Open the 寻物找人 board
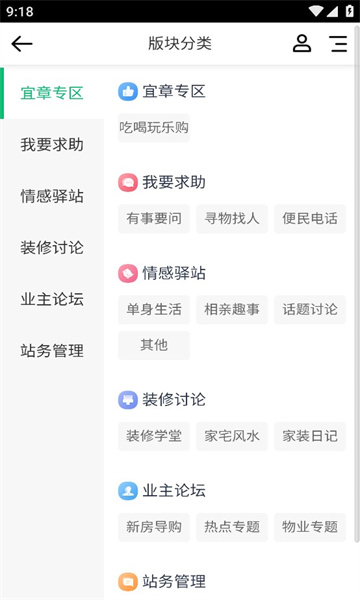360x600 pixels. click(x=232, y=219)
